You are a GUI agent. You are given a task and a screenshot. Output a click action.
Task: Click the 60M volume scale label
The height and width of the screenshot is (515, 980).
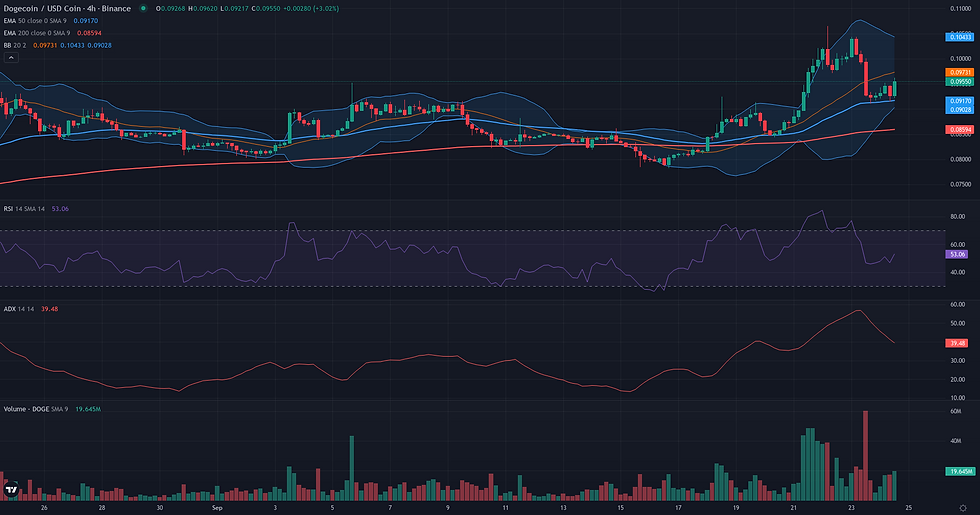(956, 411)
